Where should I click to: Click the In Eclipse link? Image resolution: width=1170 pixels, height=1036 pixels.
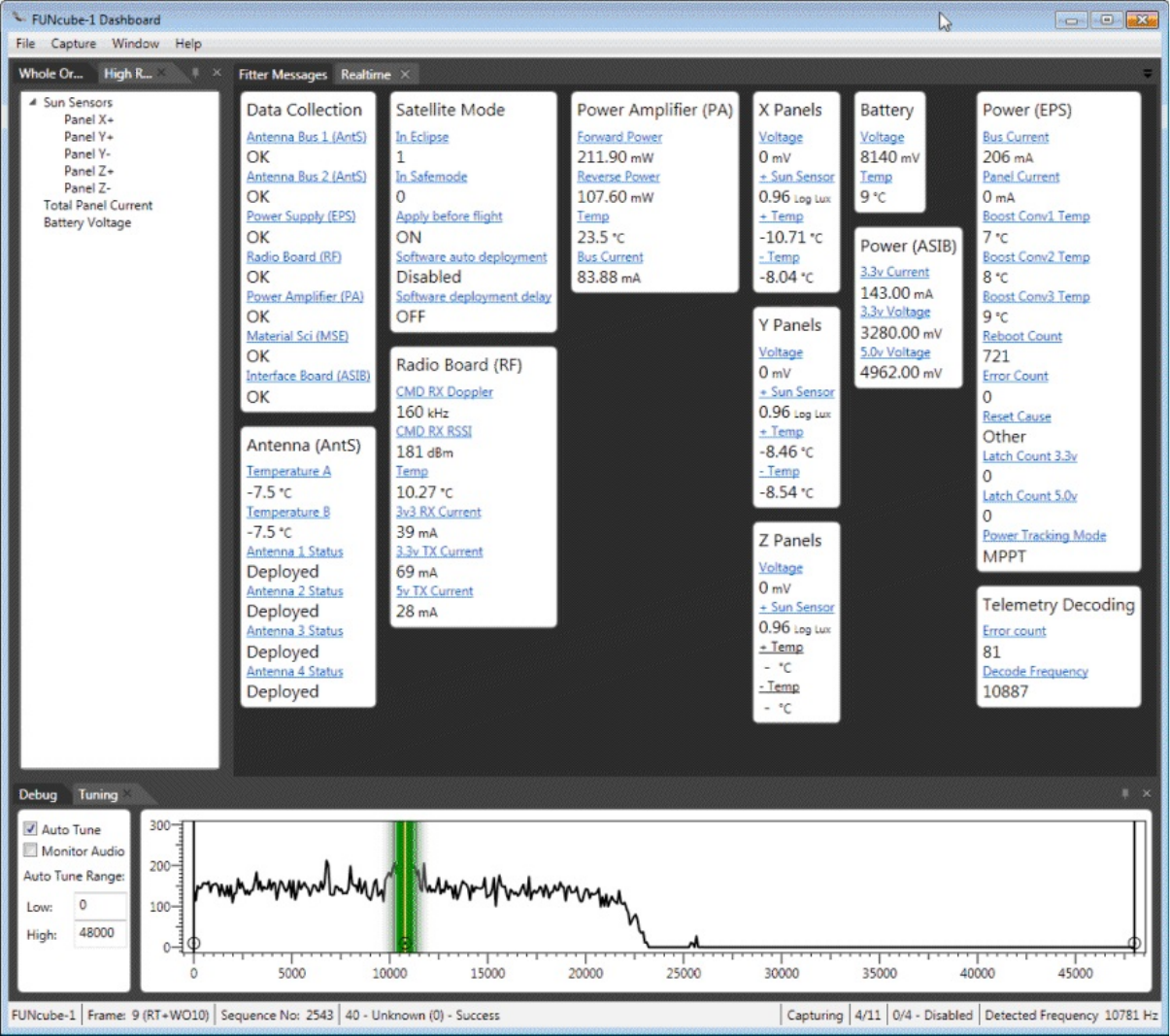pos(422,137)
